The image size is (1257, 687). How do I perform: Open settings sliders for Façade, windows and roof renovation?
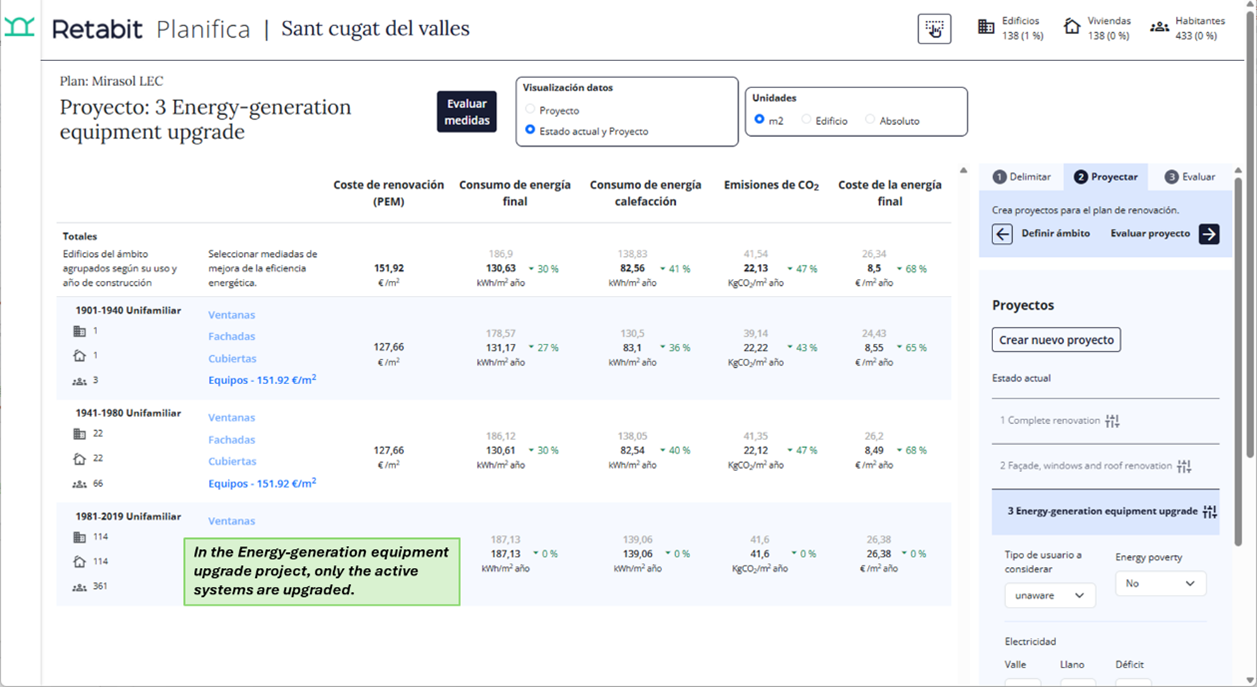pyautogui.click(x=1184, y=466)
